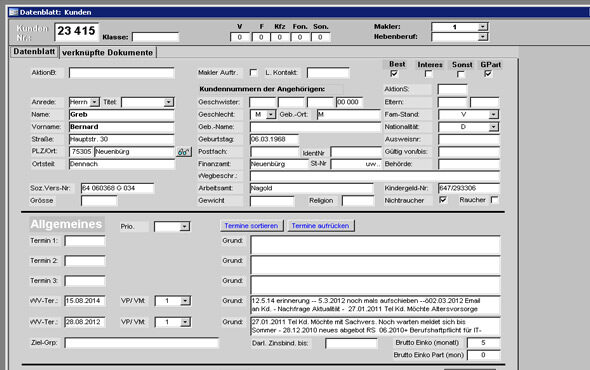The height and width of the screenshot is (370, 590).
Task: Expand the Titel dropdown
Action: (x=169, y=102)
